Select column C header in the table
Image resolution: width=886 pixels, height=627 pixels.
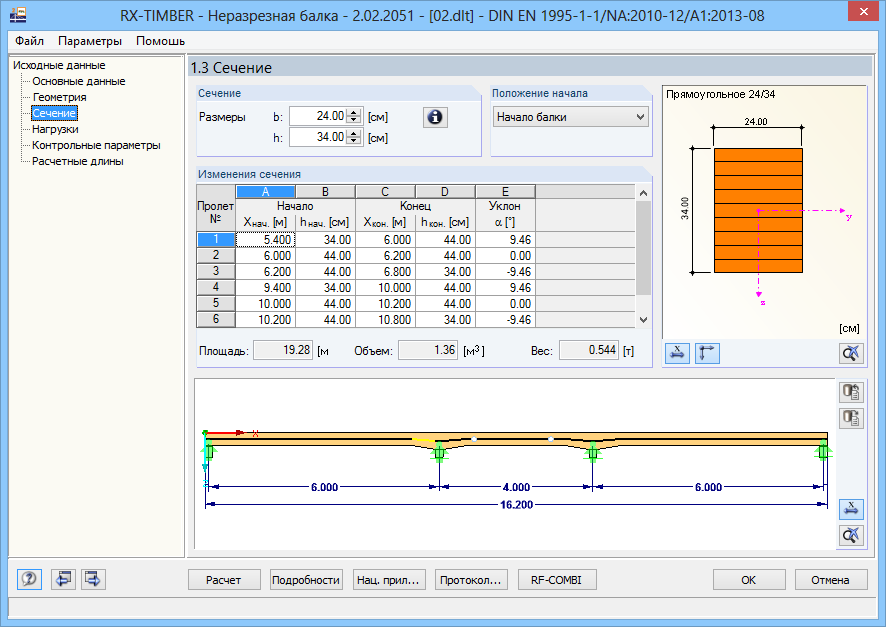385,191
